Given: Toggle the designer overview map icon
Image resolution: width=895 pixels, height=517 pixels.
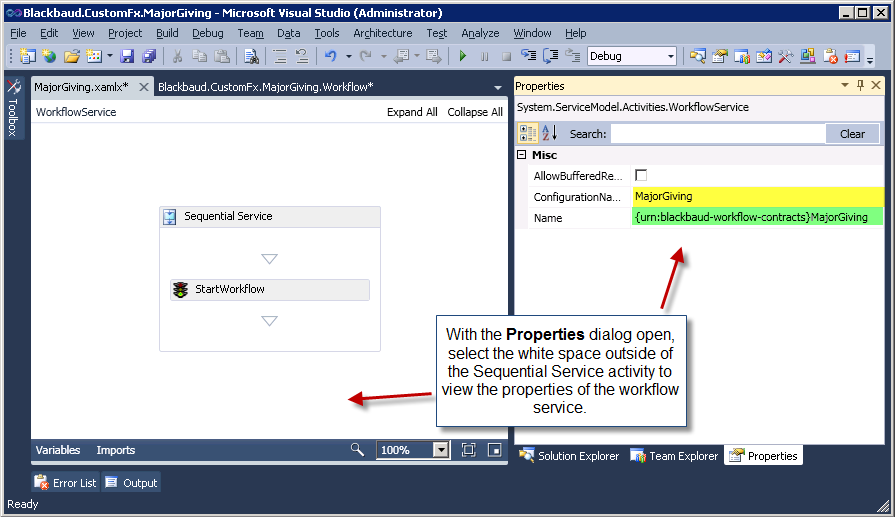Looking at the screenshot, I should 494,450.
